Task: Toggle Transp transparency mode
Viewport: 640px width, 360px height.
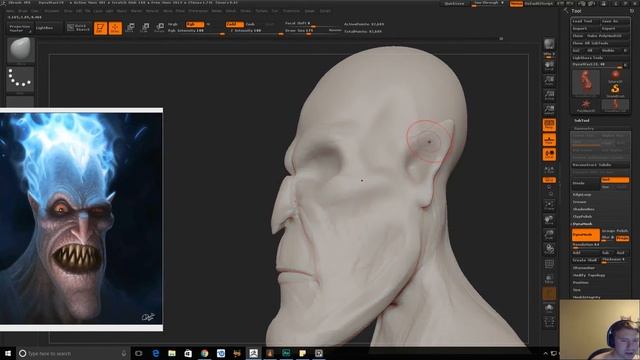Action: pos(549,278)
